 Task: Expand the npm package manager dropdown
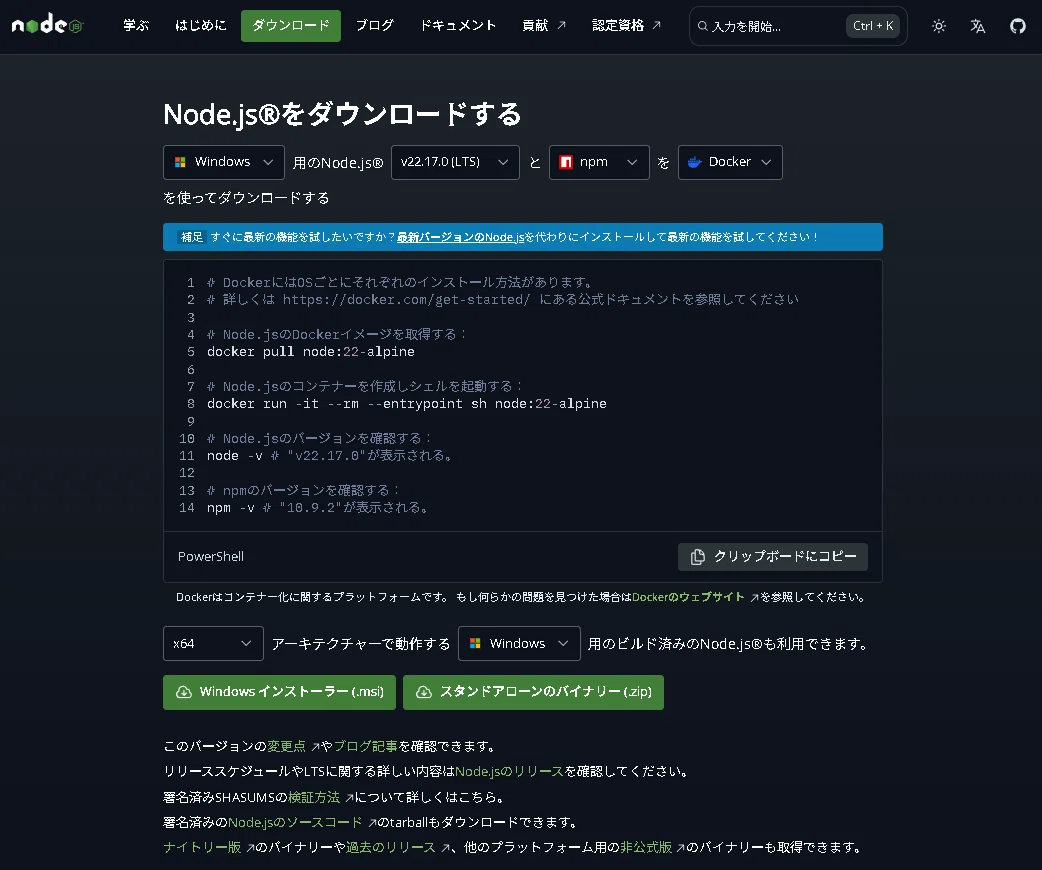tap(599, 162)
